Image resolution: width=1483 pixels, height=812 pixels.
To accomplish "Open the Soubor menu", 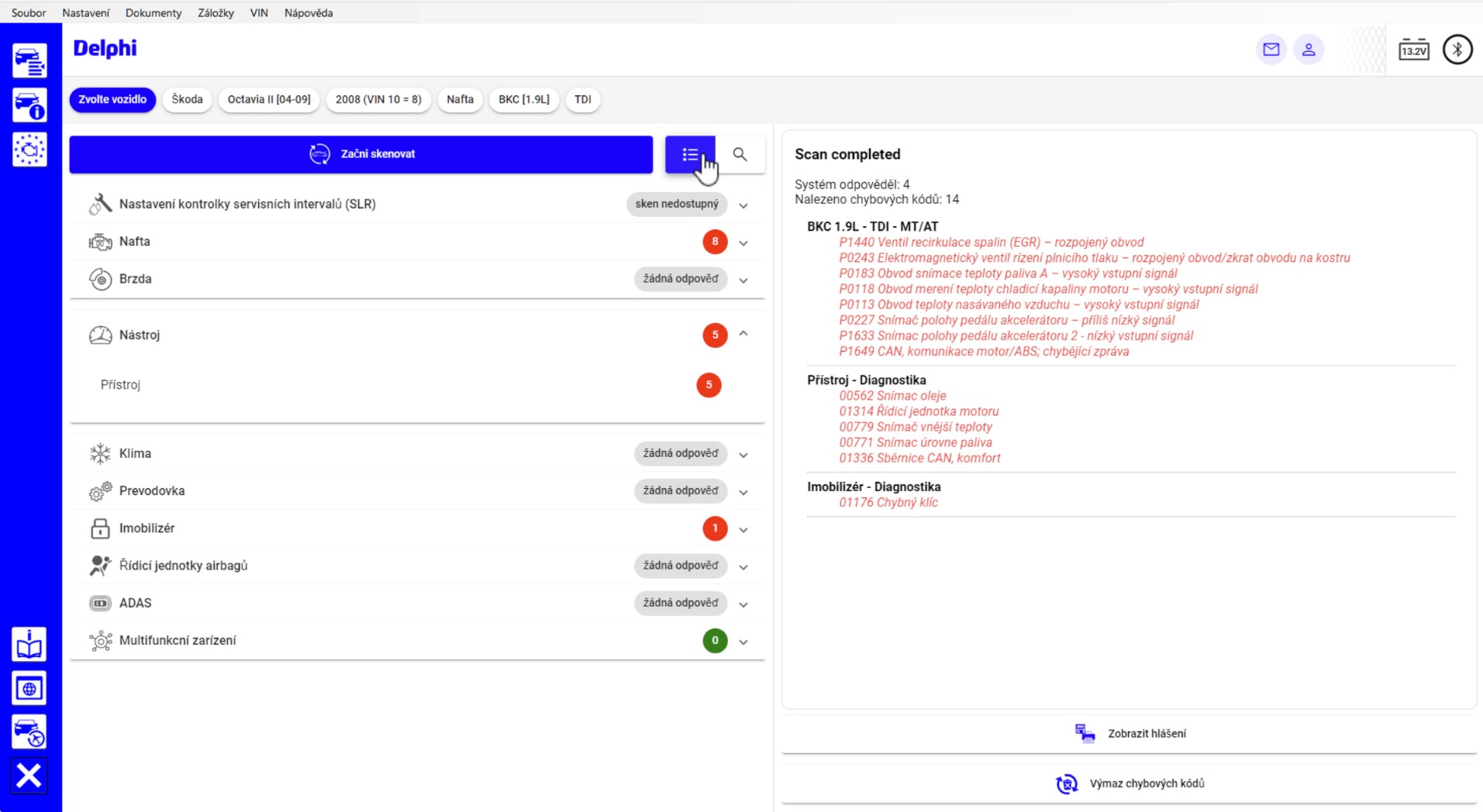I will click(29, 12).
